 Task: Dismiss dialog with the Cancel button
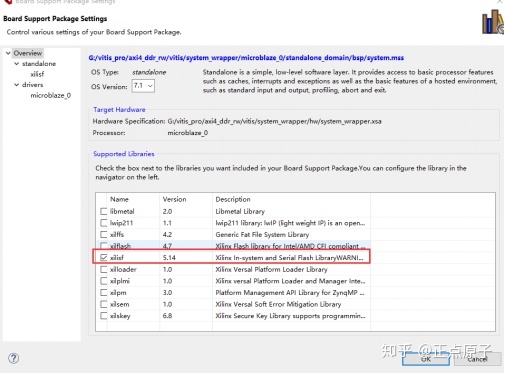click(x=477, y=359)
